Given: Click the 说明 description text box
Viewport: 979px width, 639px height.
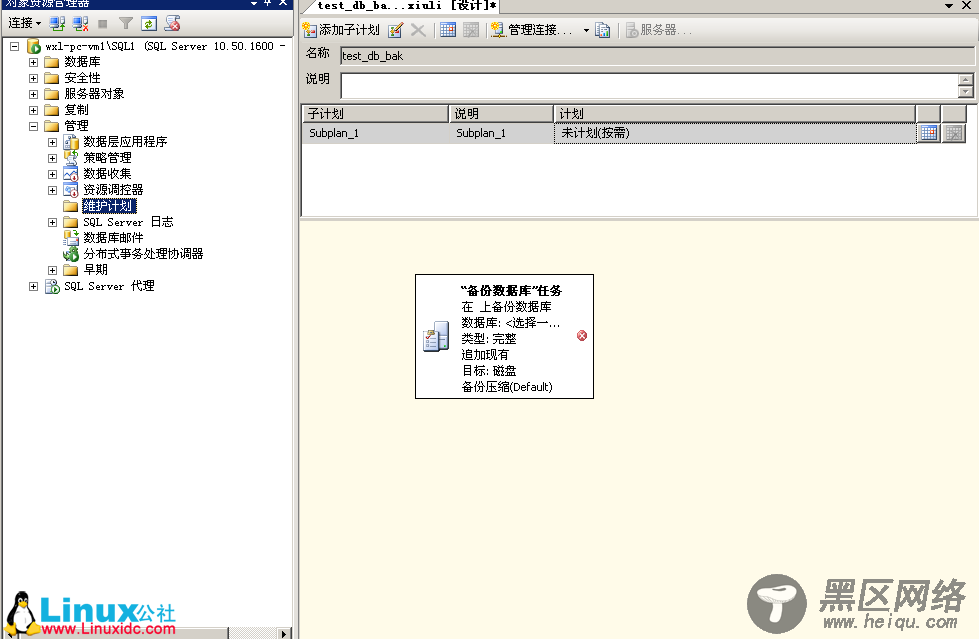Looking at the screenshot, I should coord(649,86).
